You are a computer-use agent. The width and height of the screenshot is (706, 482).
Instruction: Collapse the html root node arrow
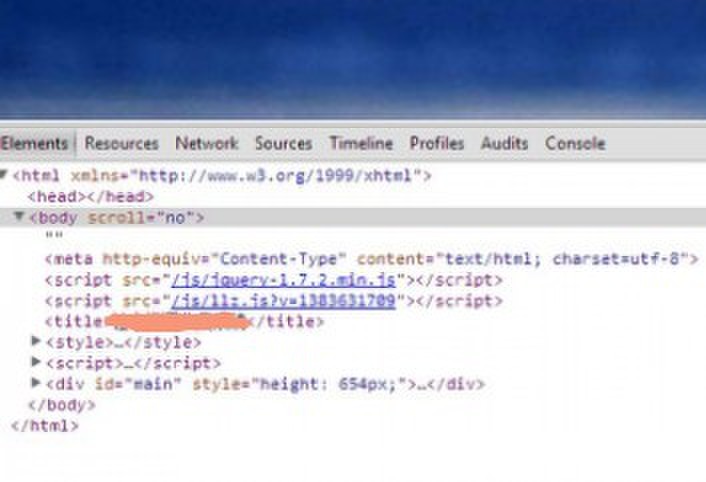point(4,174)
